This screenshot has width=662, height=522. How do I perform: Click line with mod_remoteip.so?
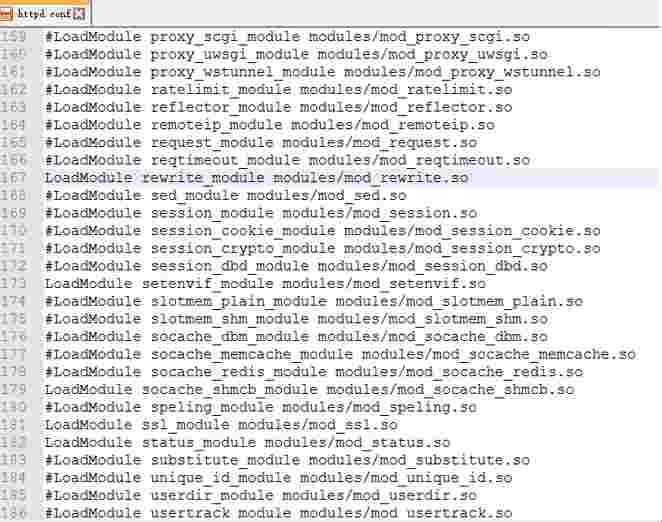point(270,125)
